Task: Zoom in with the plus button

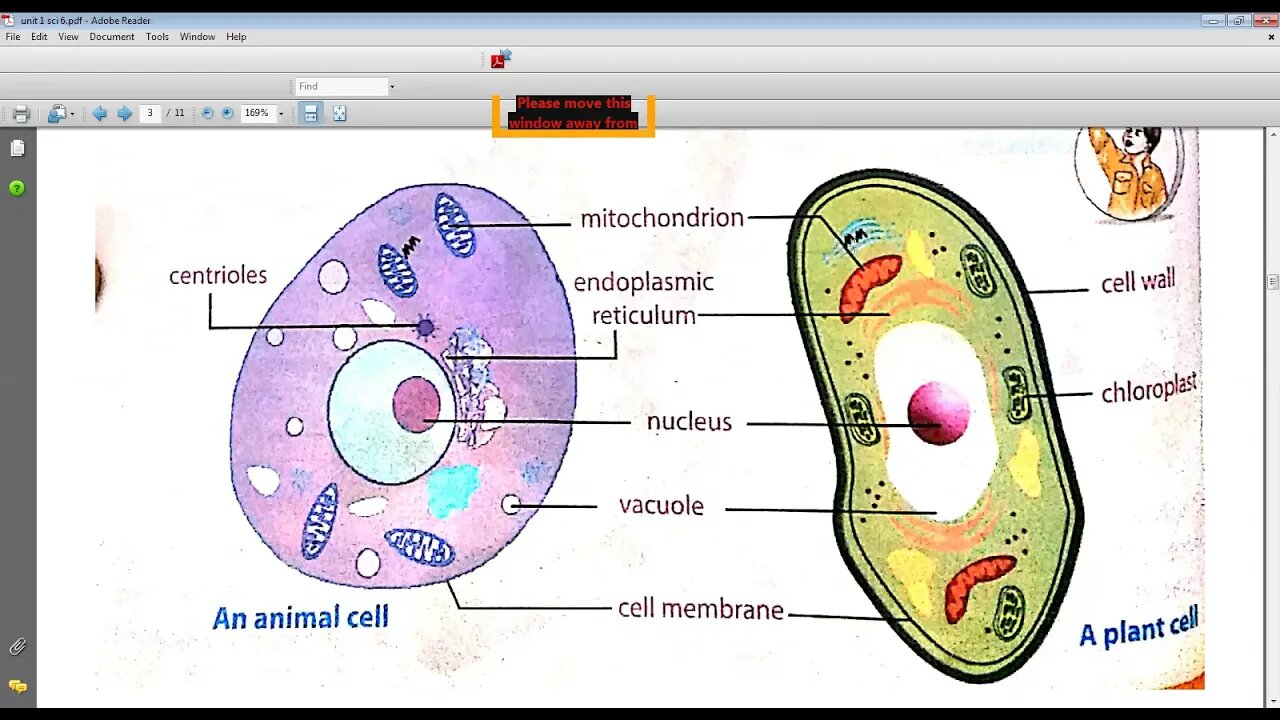Action: click(x=227, y=113)
